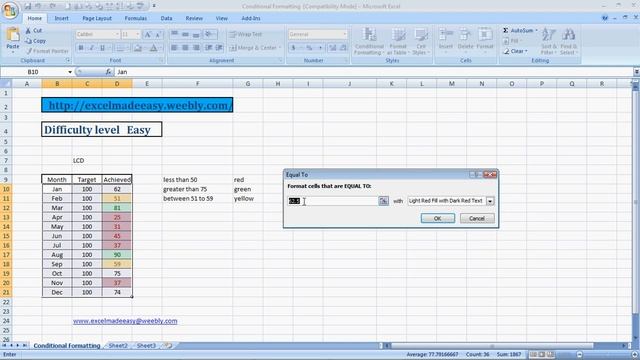Image resolution: width=640 pixels, height=360 pixels.
Task: Toggle Align Text Left
Action: [x=174, y=48]
